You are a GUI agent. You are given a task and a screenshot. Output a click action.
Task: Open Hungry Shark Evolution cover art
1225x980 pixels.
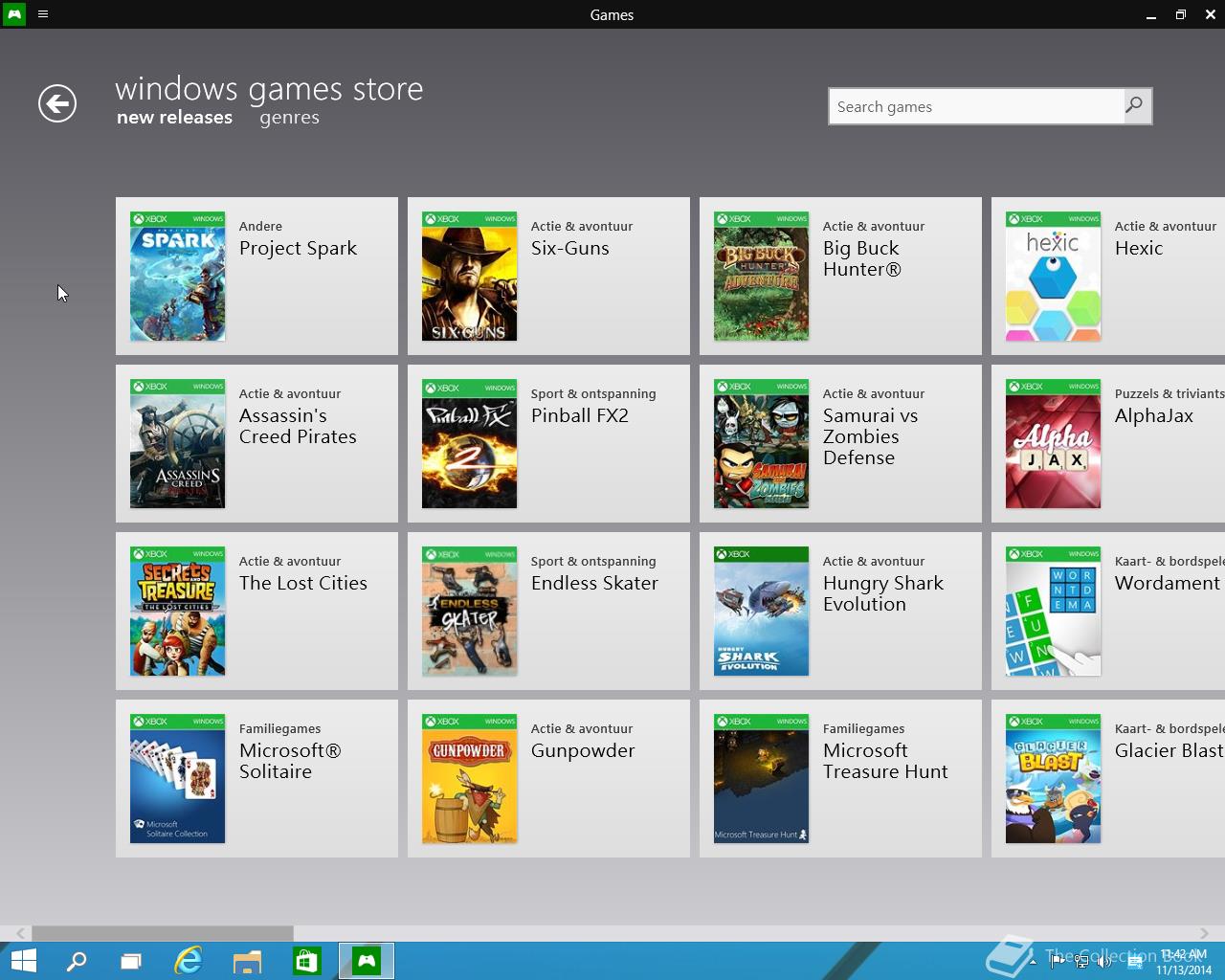tap(762, 612)
